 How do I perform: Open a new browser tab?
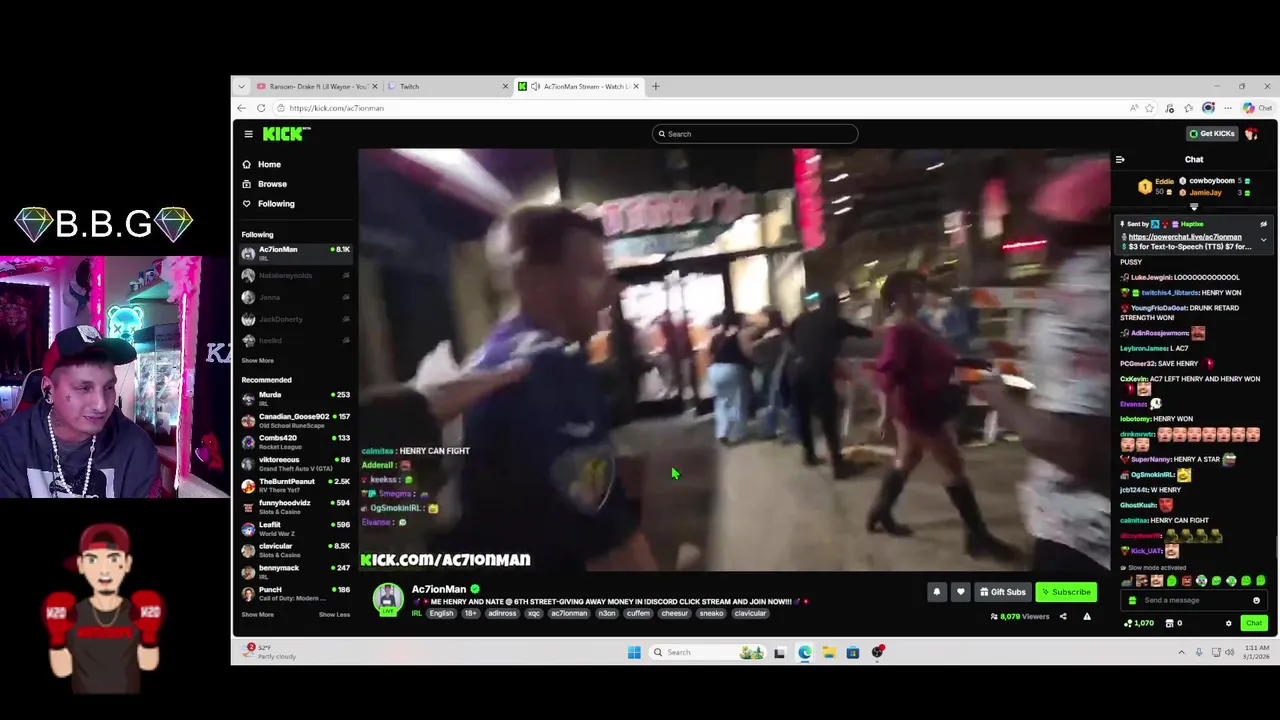[656, 86]
